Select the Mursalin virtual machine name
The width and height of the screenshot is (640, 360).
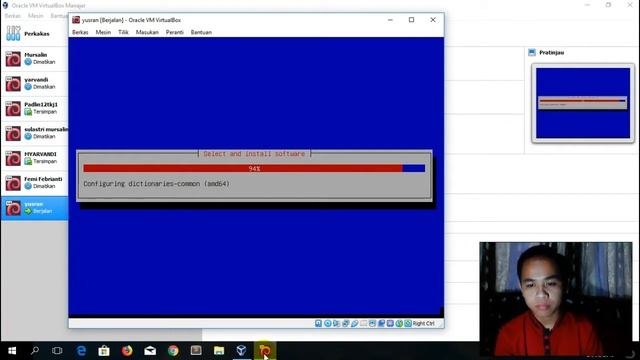[36, 55]
